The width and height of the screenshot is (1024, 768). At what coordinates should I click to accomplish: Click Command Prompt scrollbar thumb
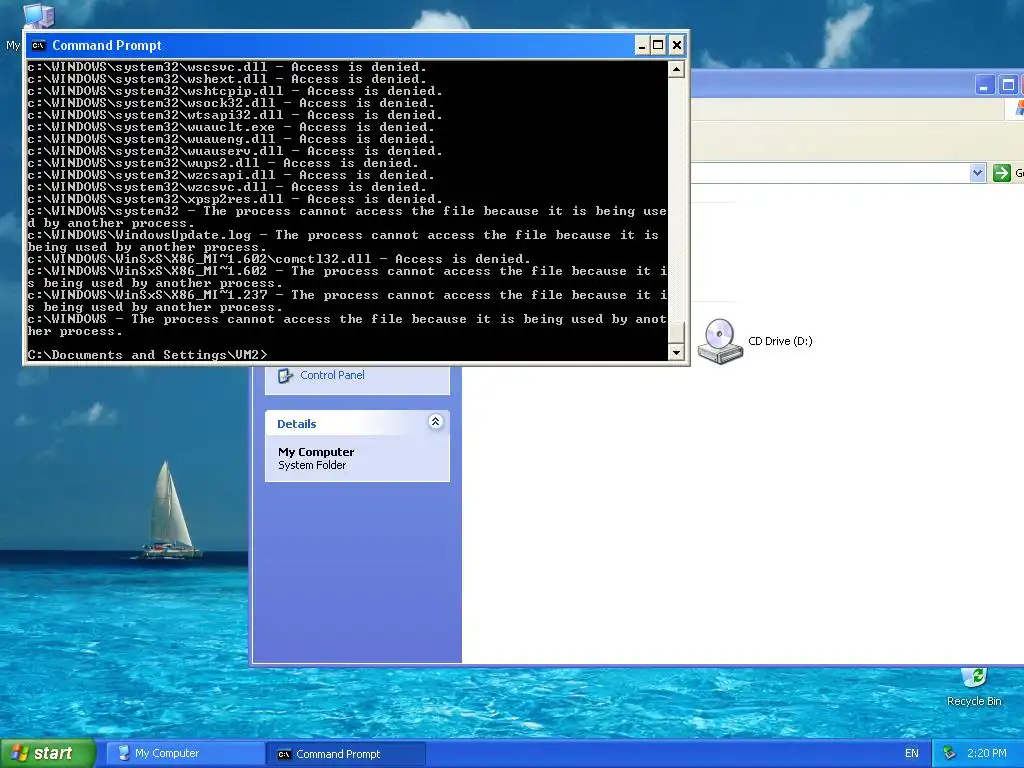pyautogui.click(x=676, y=332)
